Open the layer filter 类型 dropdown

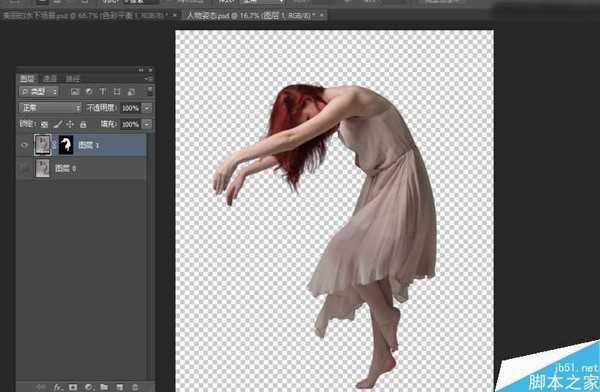pyautogui.click(x=39, y=92)
